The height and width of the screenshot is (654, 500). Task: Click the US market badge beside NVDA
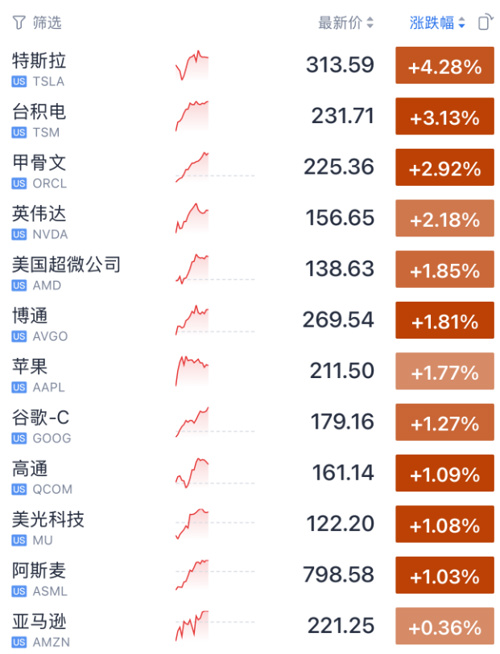(x=19, y=234)
